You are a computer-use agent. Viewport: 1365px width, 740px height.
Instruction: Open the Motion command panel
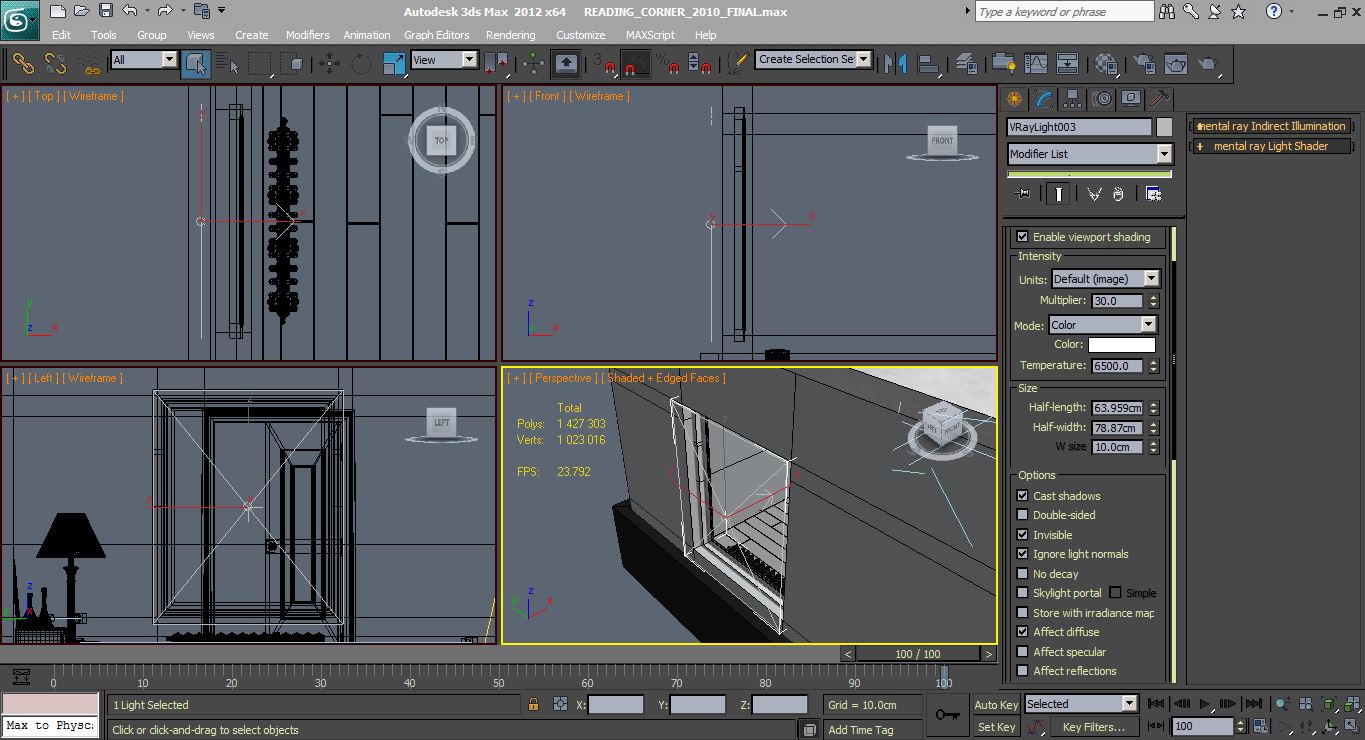[x=1102, y=99]
